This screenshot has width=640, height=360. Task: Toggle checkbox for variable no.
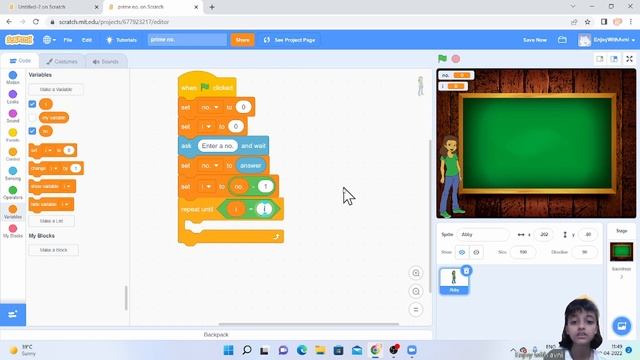(32, 131)
